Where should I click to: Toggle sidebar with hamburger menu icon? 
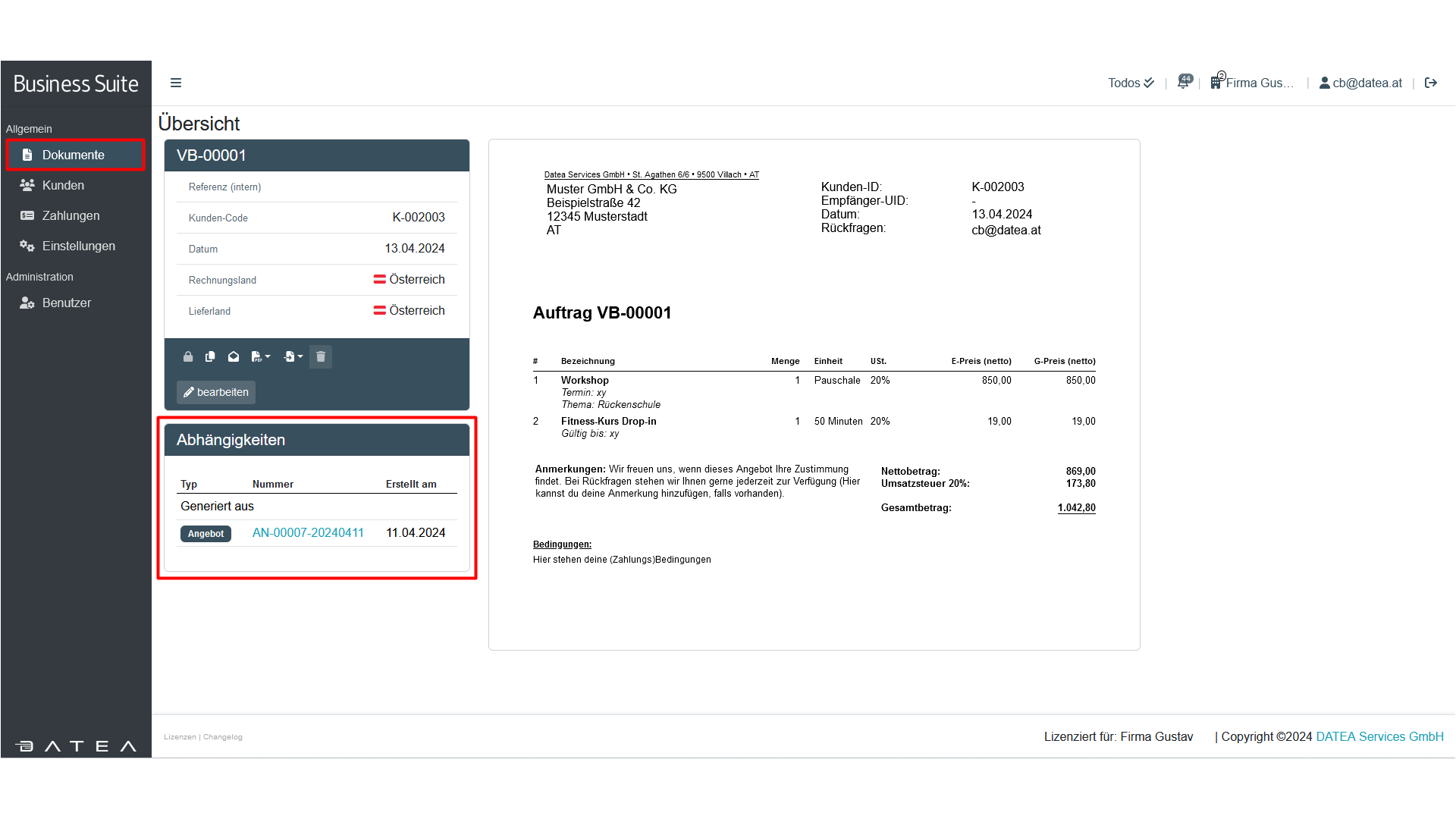click(x=176, y=83)
